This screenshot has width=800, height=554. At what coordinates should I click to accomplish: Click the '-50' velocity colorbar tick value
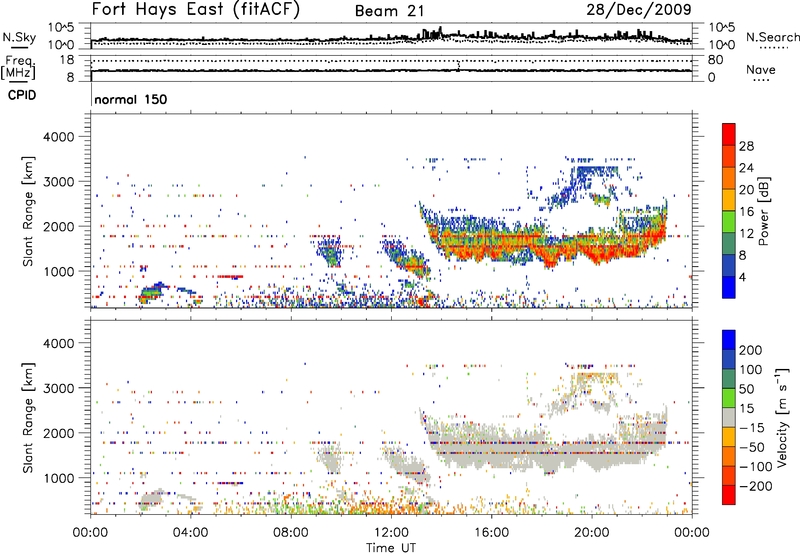[750, 447]
